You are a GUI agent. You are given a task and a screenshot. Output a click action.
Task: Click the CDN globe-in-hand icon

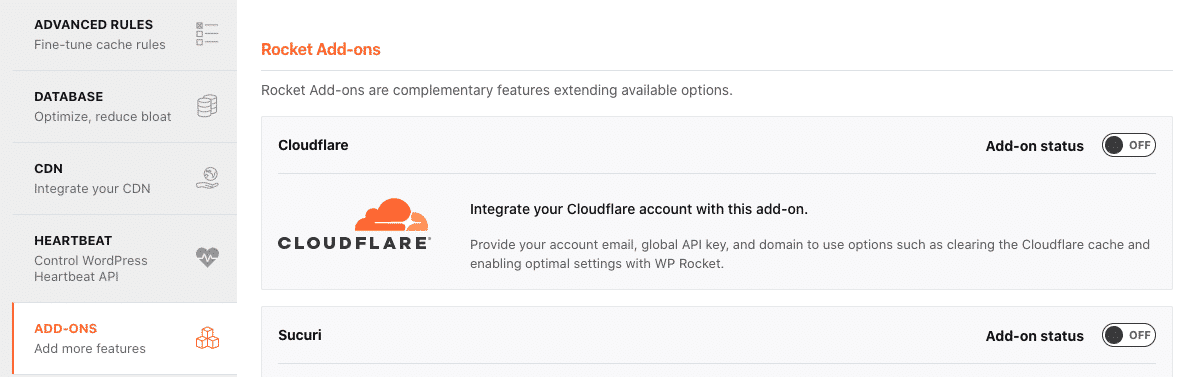[207, 178]
